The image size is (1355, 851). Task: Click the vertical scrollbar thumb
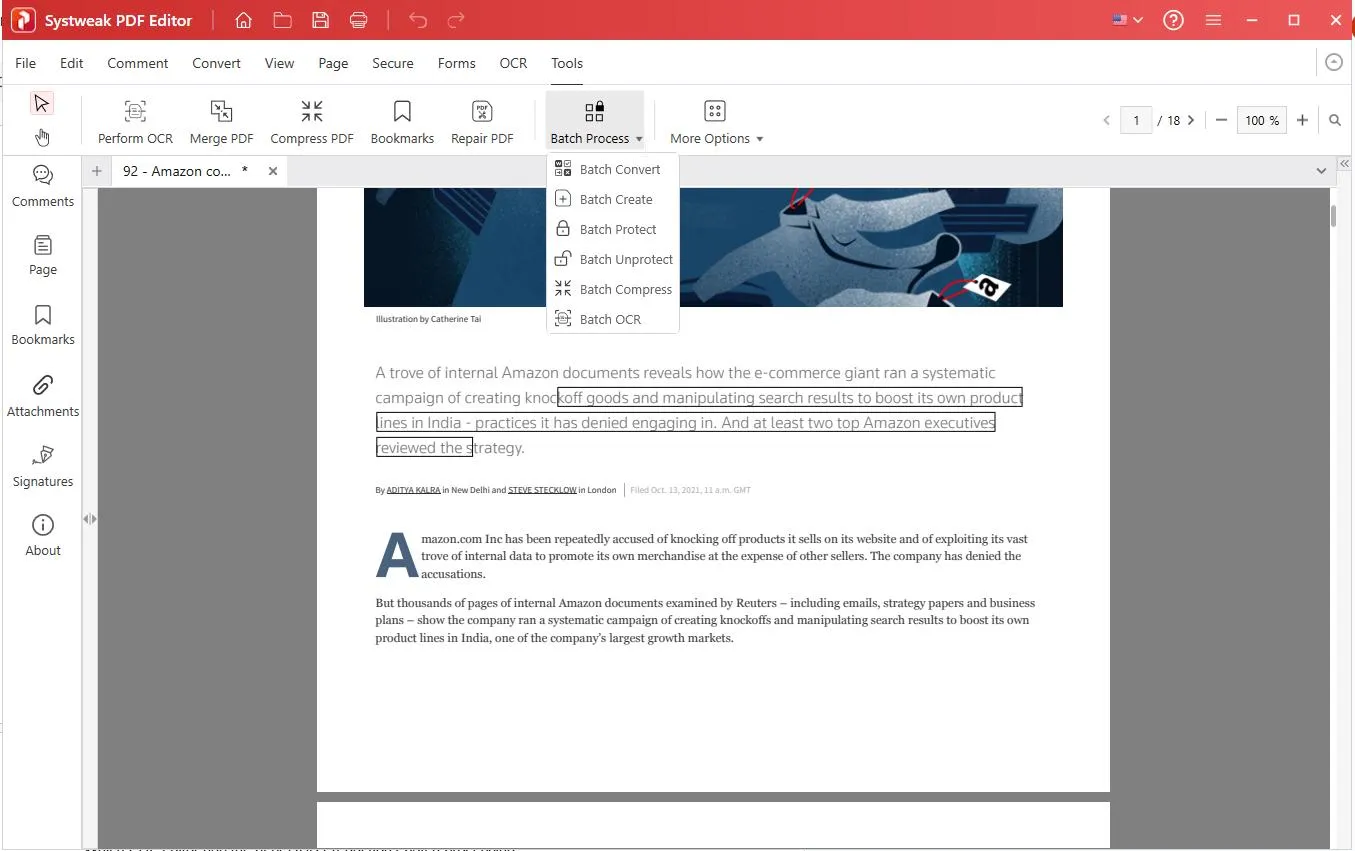[1333, 216]
